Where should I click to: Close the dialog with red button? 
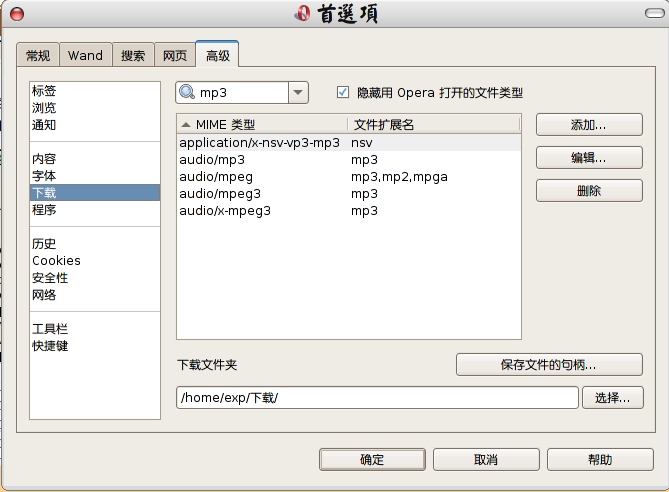coord(17,14)
